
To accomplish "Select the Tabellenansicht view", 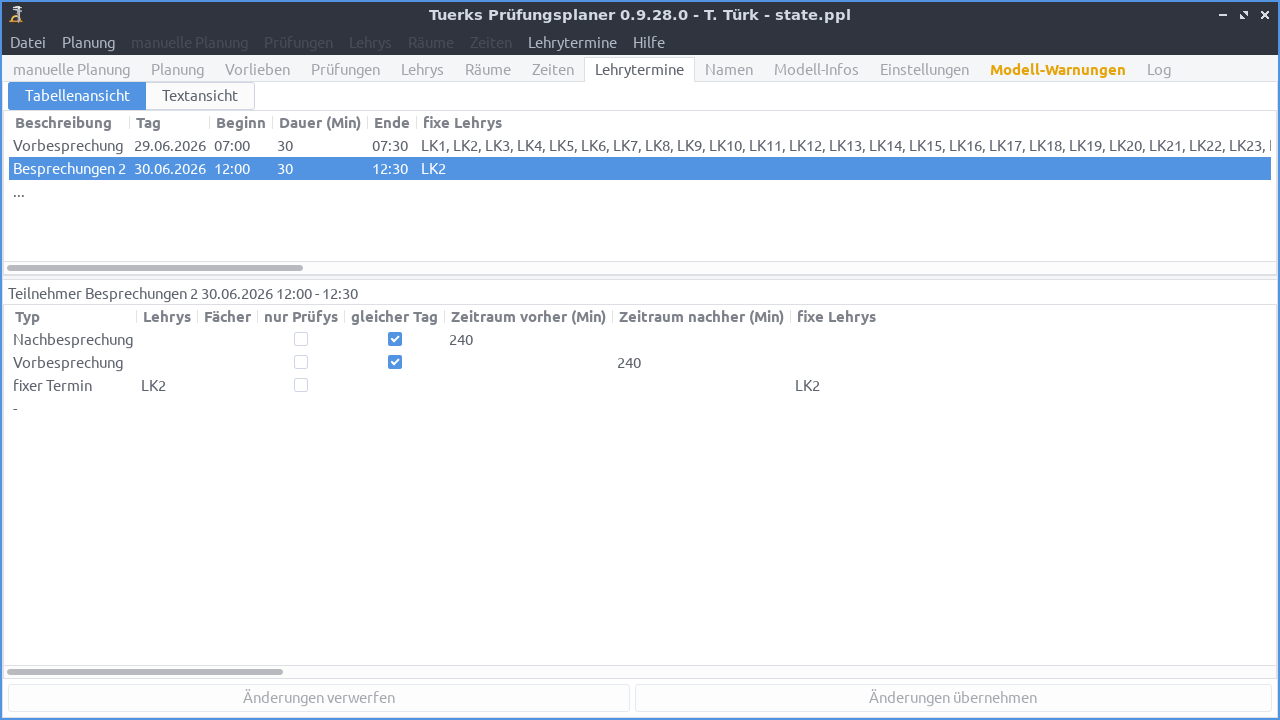I will (x=76, y=95).
